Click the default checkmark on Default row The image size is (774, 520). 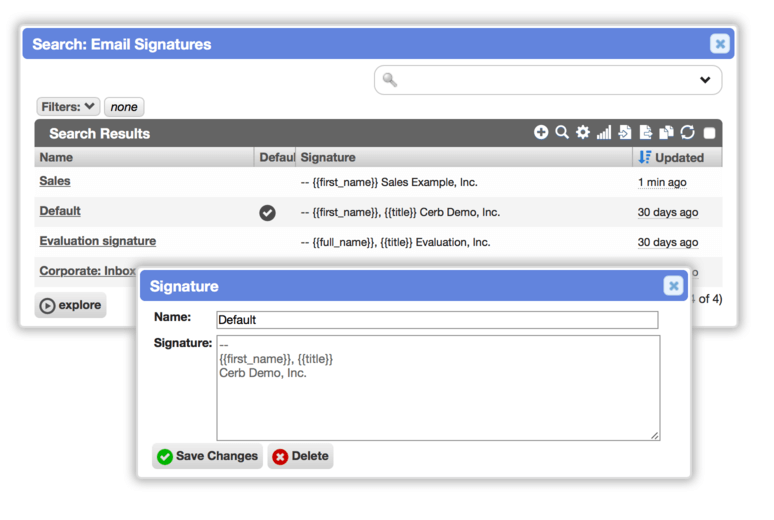point(267,213)
